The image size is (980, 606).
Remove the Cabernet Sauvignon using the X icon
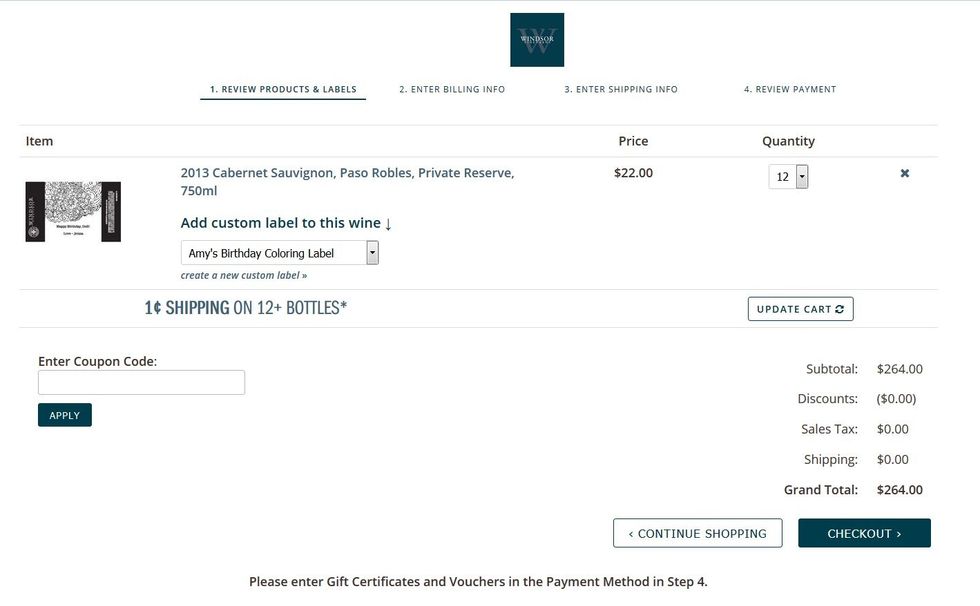click(x=904, y=173)
